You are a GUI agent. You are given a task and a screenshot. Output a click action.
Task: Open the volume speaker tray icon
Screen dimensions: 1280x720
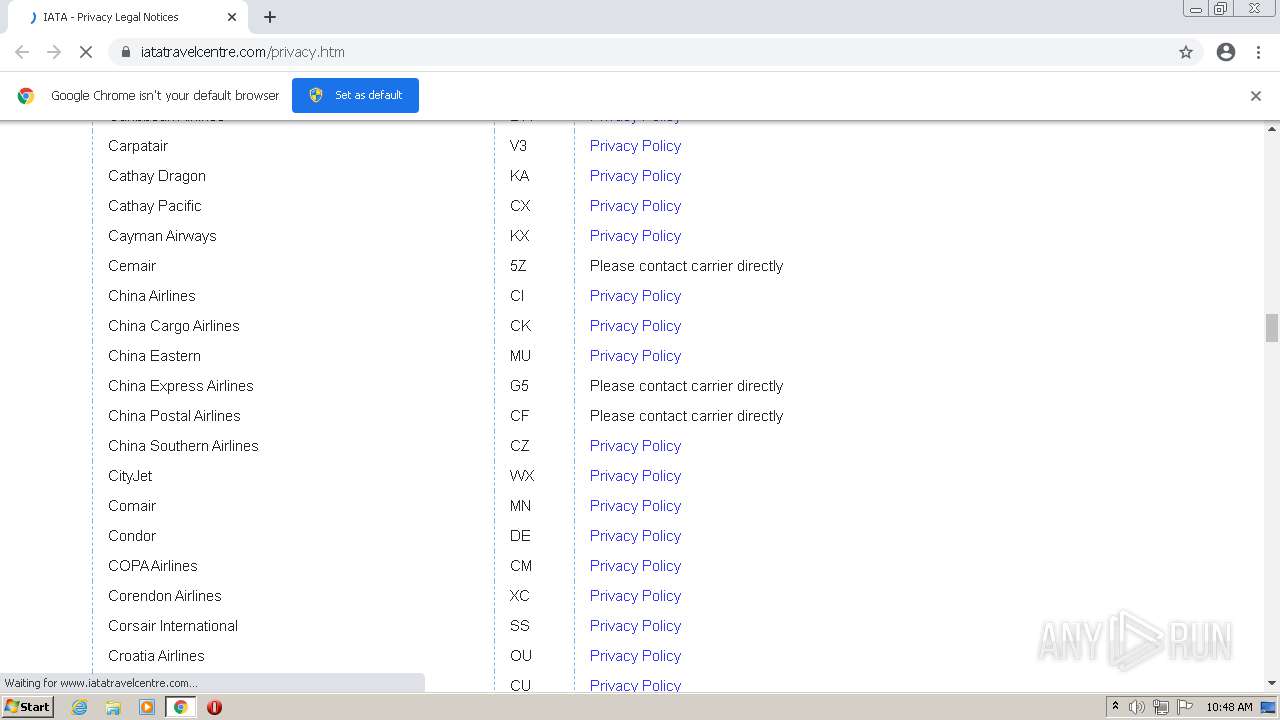point(1136,707)
